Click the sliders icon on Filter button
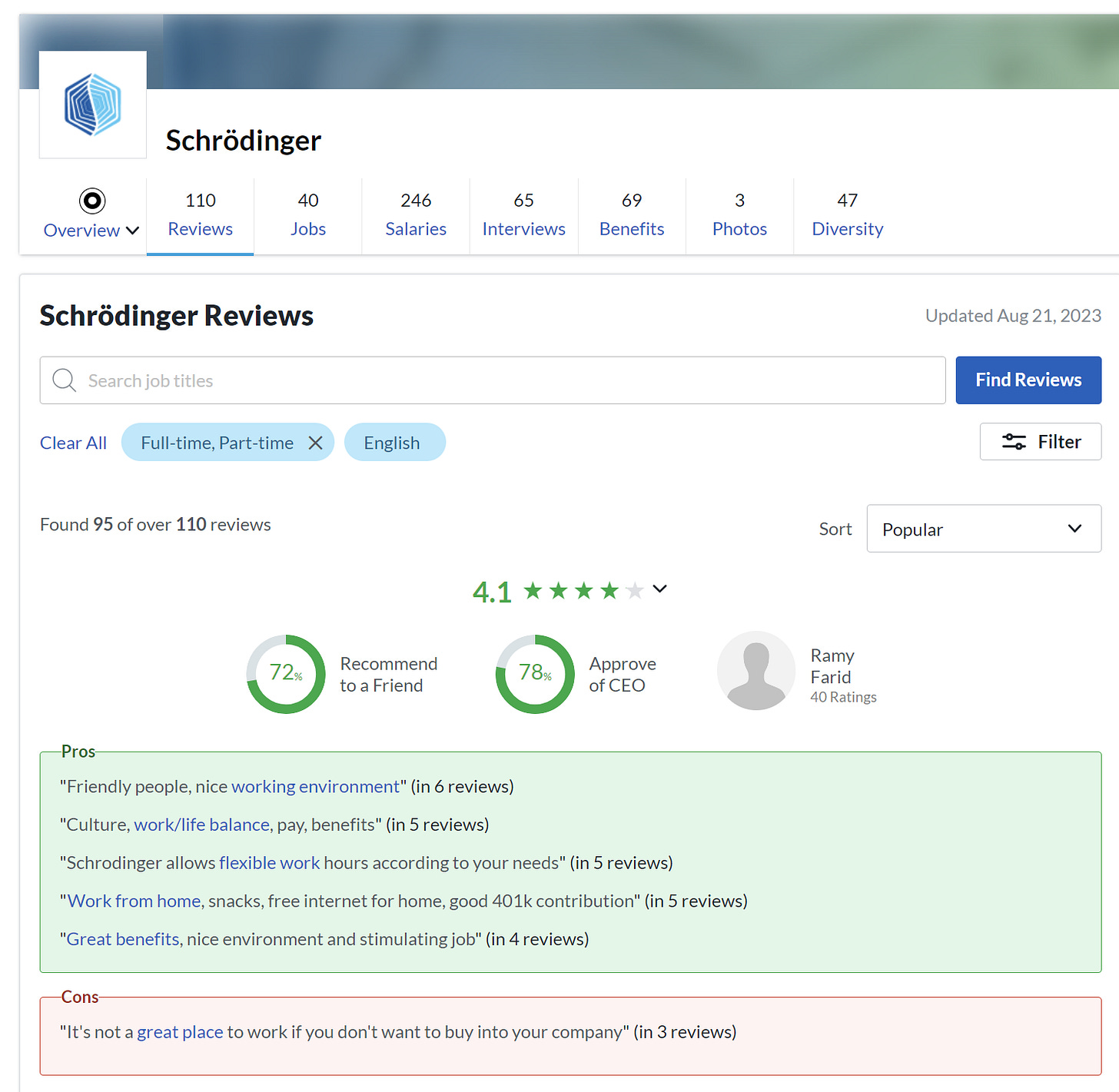The image size is (1119, 1092). [x=1014, y=442]
